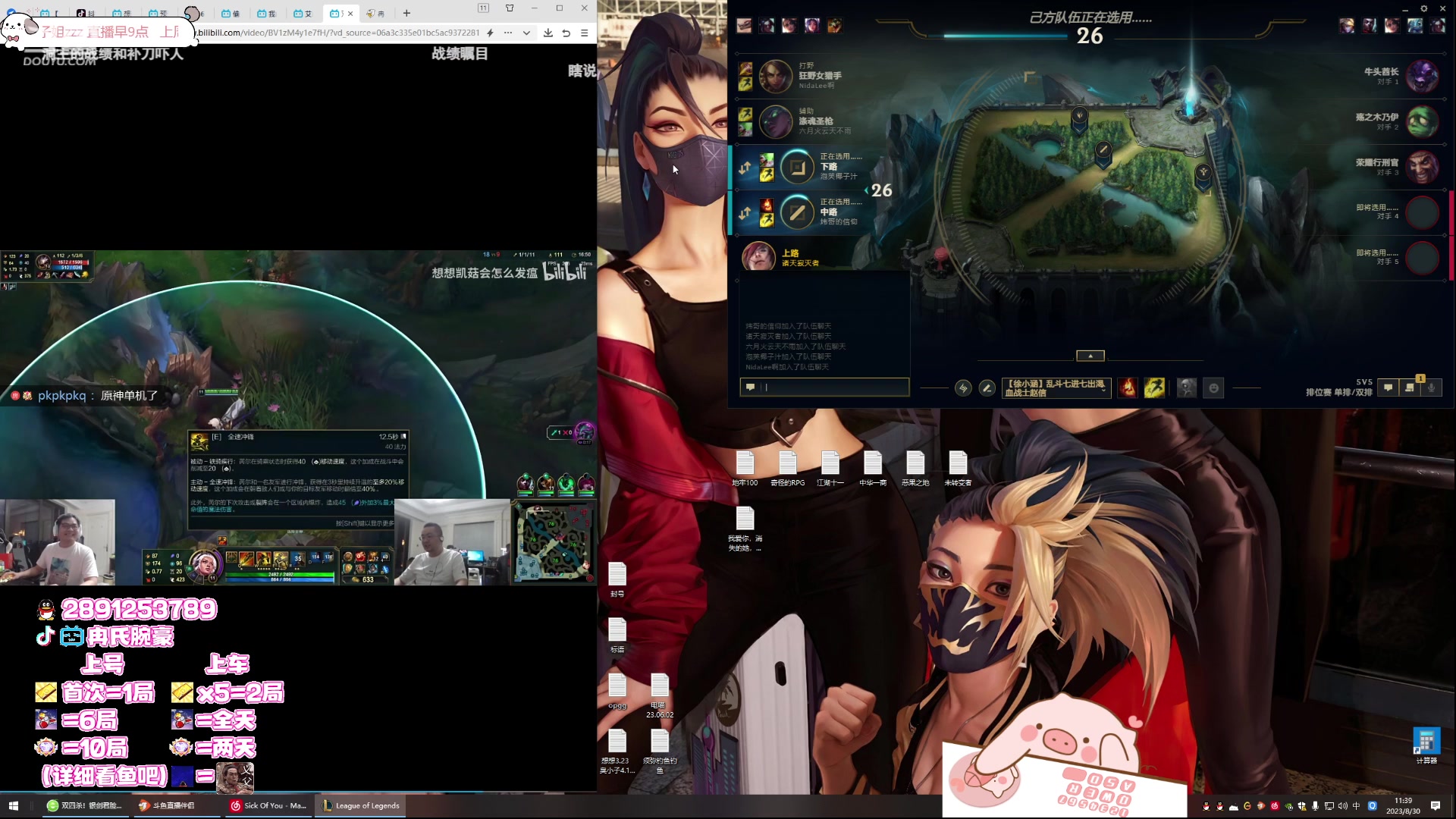
Task: Click the 上路 player portrait
Action: coord(758,256)
